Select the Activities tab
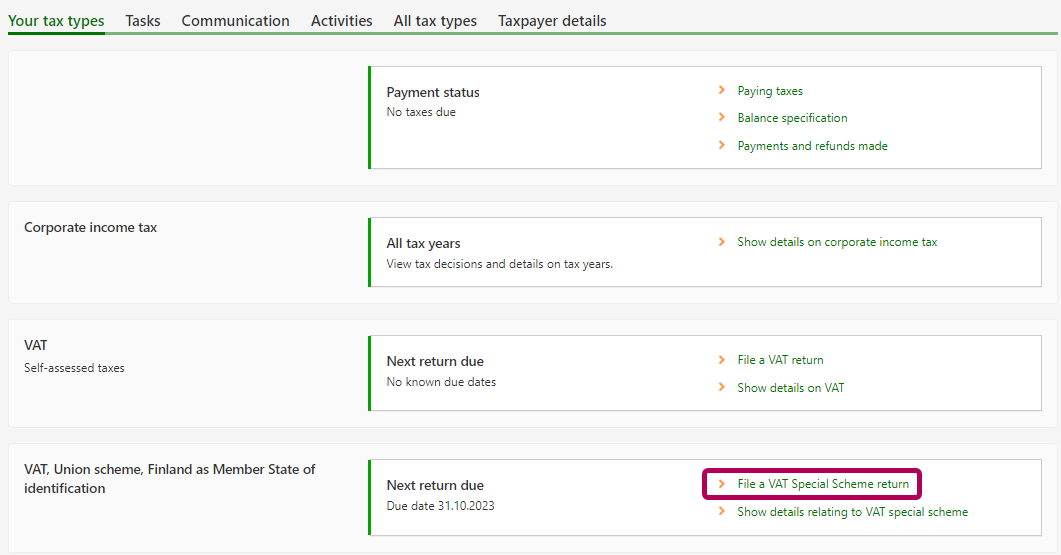This screenshot has width=1061, height=555. point(341,21)
